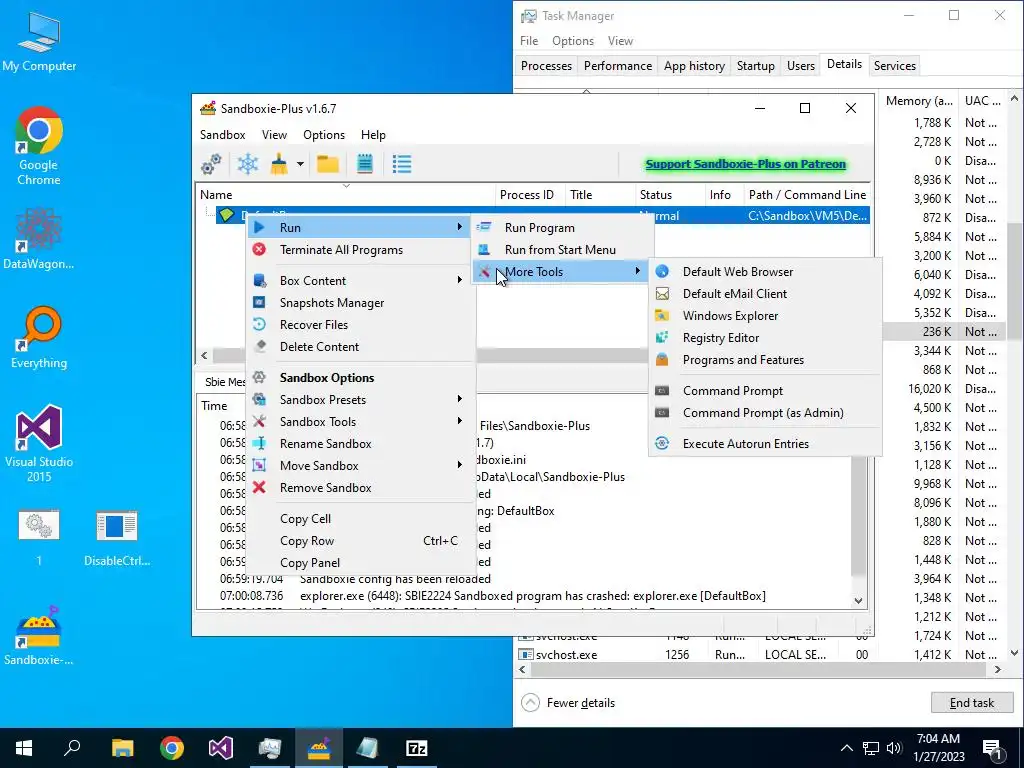Viewport: 1024px width, 768px height.
Task: Click the Registry Editor icon
Action: [x=662, y=338]
